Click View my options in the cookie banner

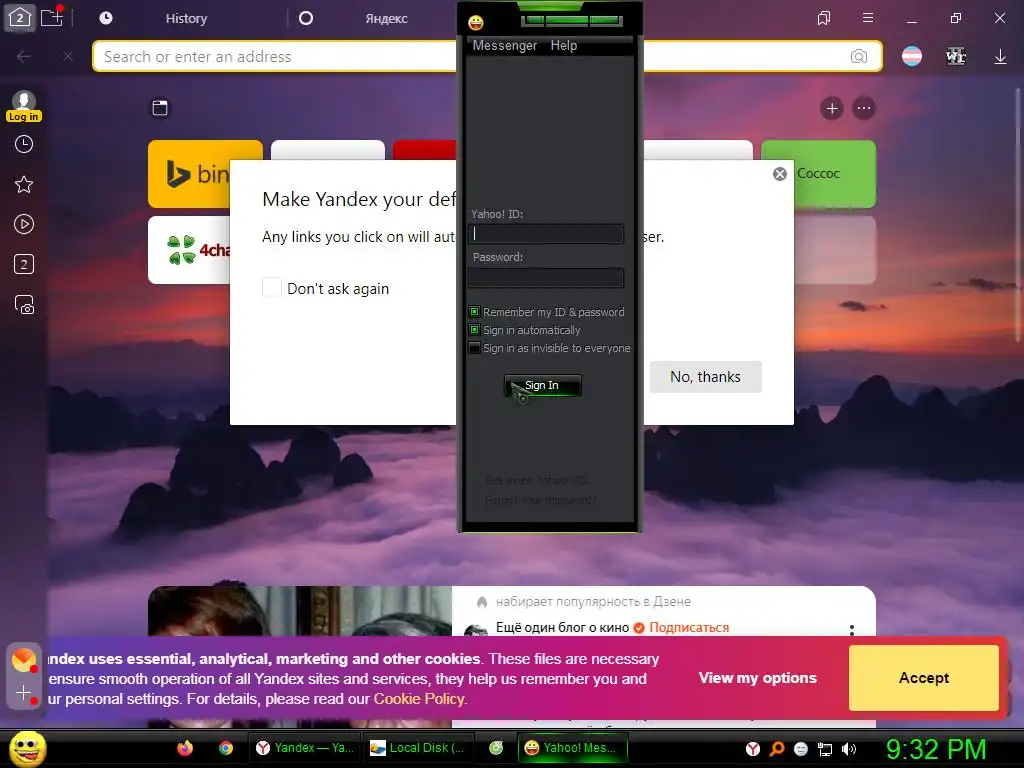click(x=758, y=678)
